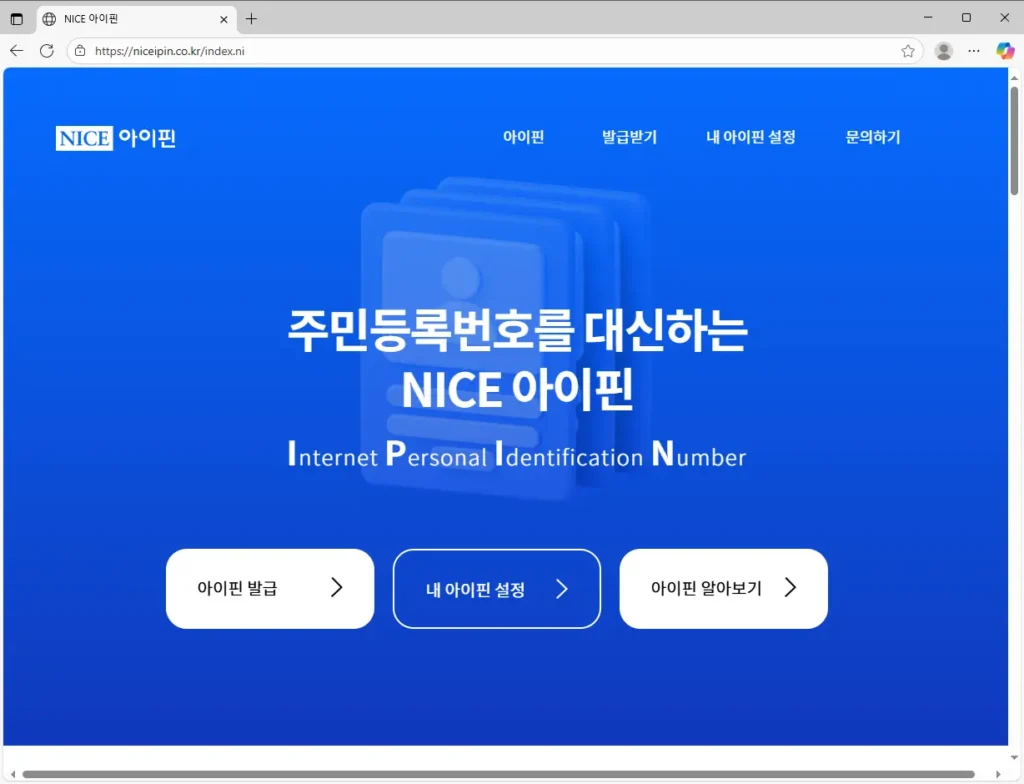The image size is (1024, 784).
Task: Reload the page with the refresh icon
Action: coord(47,51)
